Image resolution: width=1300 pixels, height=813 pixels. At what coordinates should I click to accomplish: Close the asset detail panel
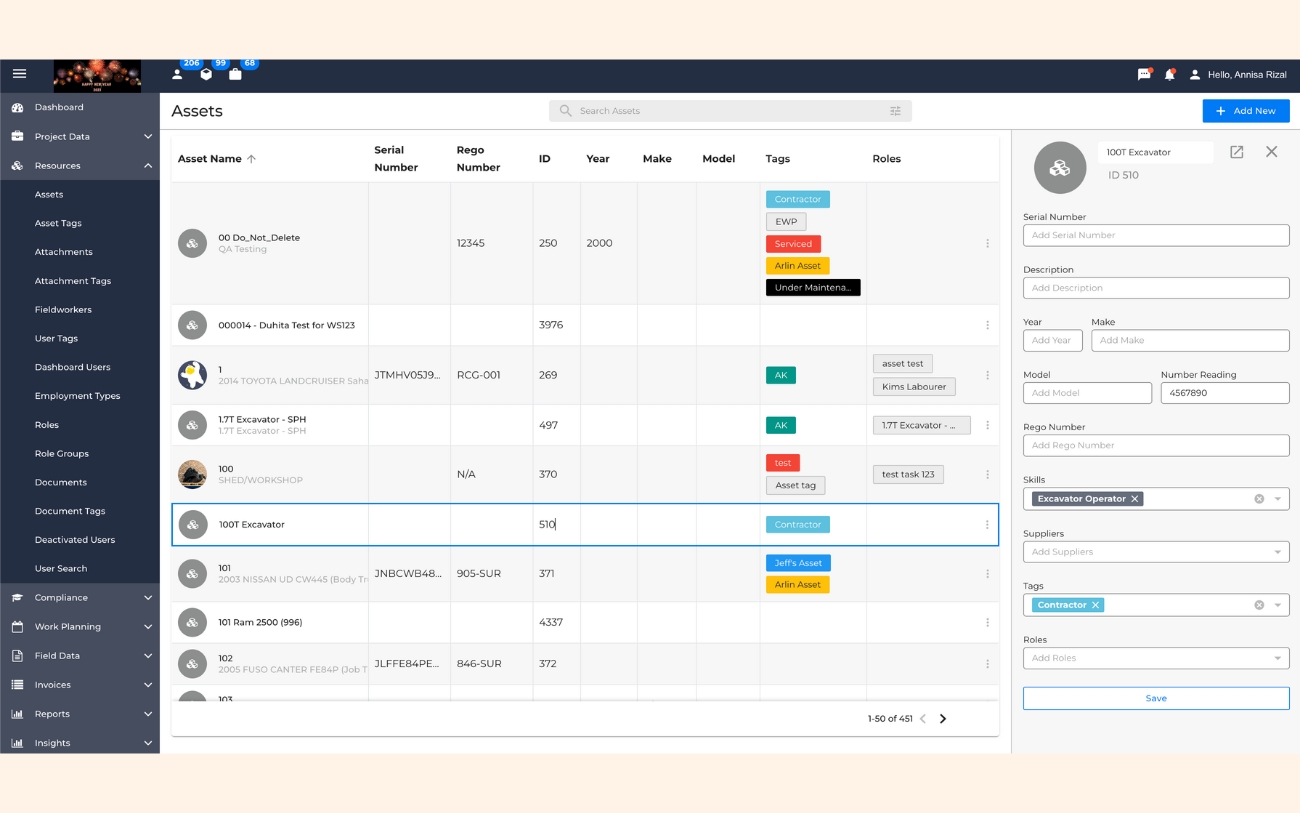point(1271,152)
